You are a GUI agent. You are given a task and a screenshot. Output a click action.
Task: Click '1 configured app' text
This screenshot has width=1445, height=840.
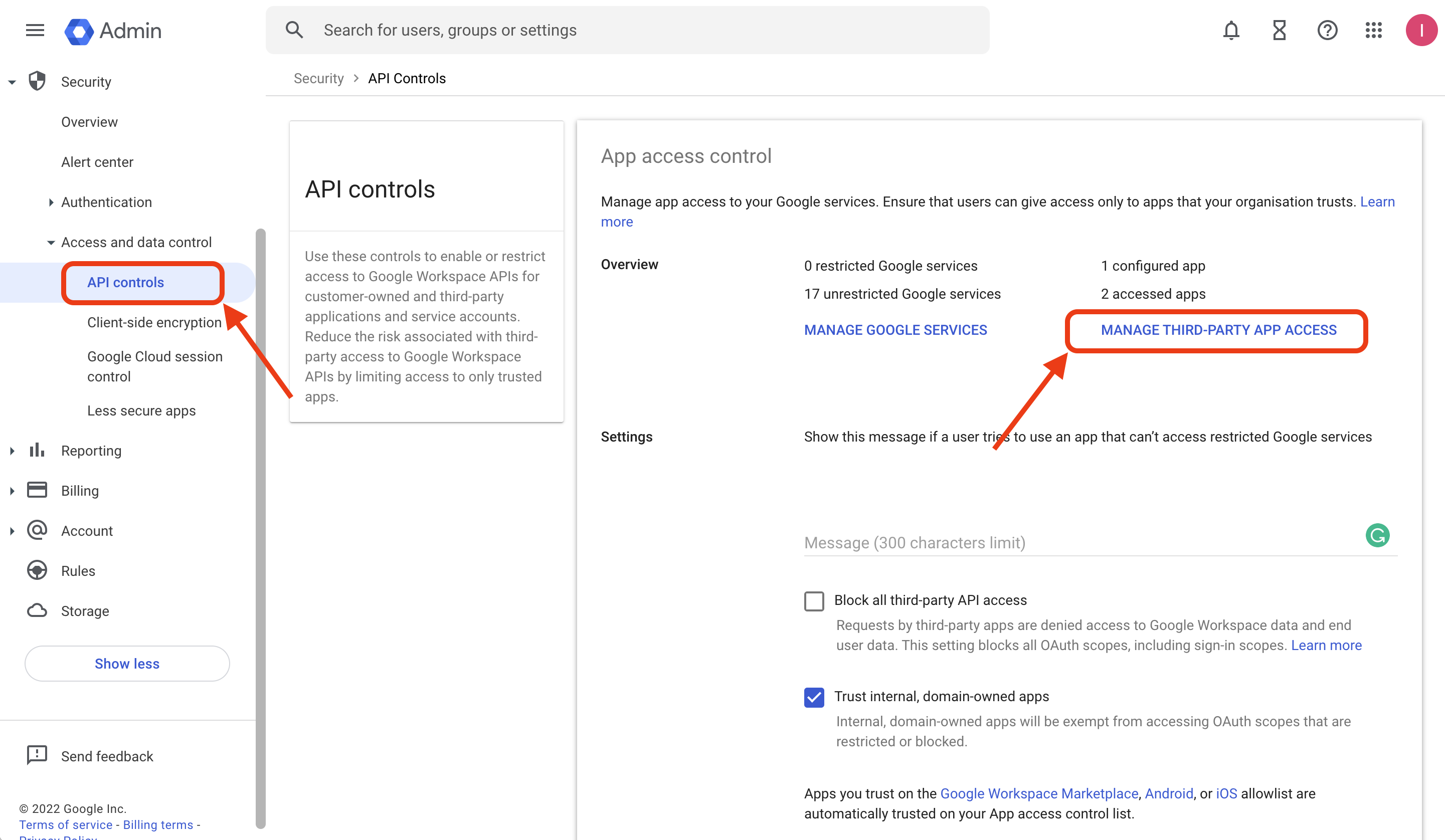coord(1153,266)
